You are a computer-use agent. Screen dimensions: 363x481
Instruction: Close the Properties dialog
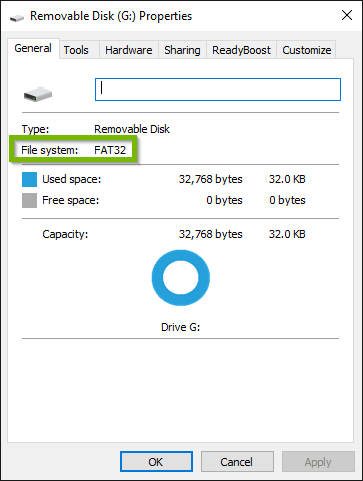tap(347, 15)
